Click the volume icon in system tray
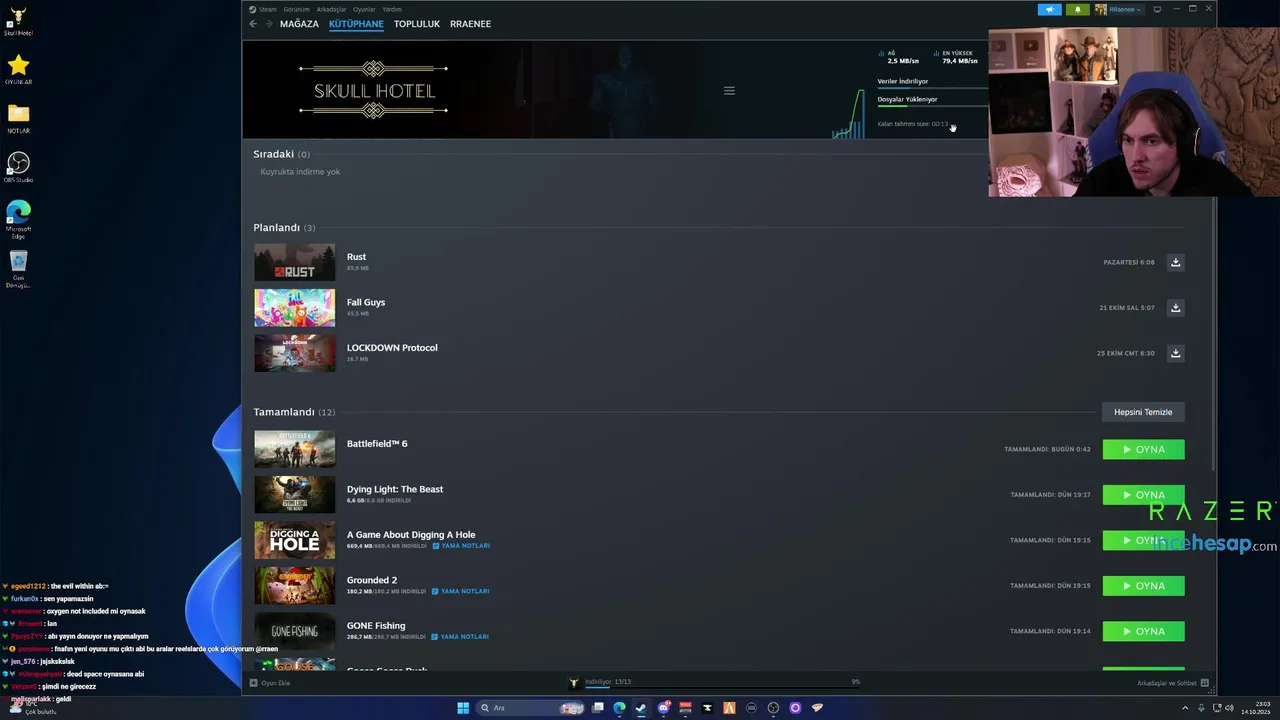Screen dimensions: 1280x720 click(x=1229, y=708)
